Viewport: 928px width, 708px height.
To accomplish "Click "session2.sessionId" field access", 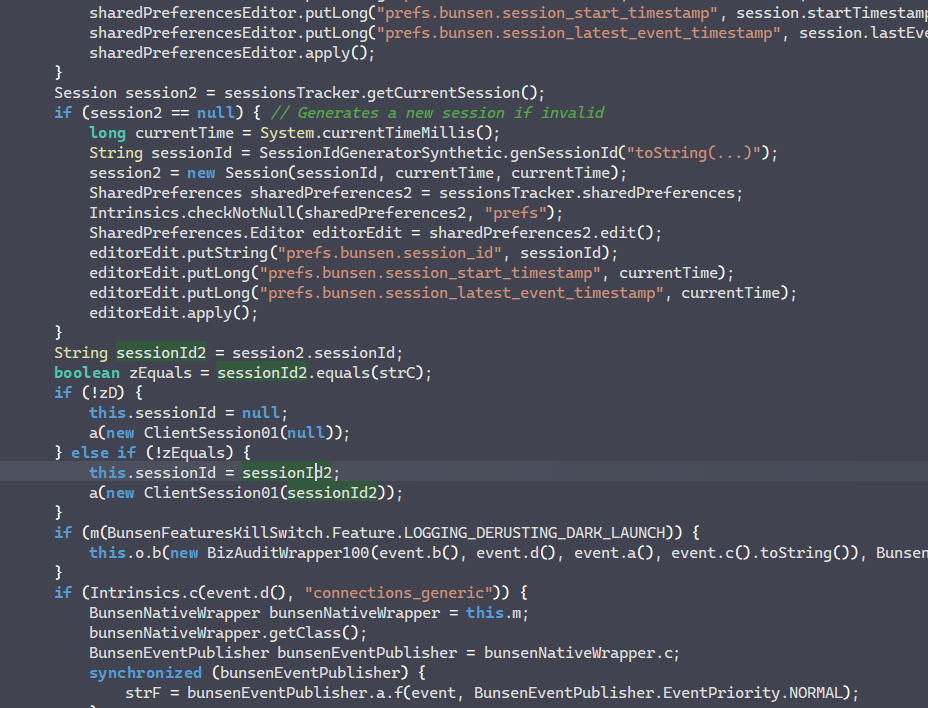I will [x=313, y=353].
